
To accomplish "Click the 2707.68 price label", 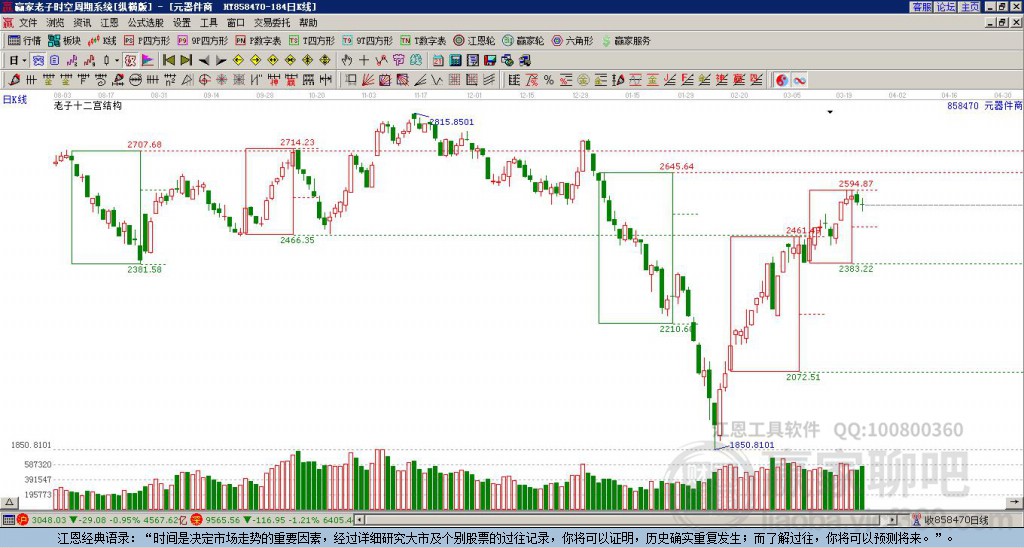I will pyautogui.click(x=144, y=144).
